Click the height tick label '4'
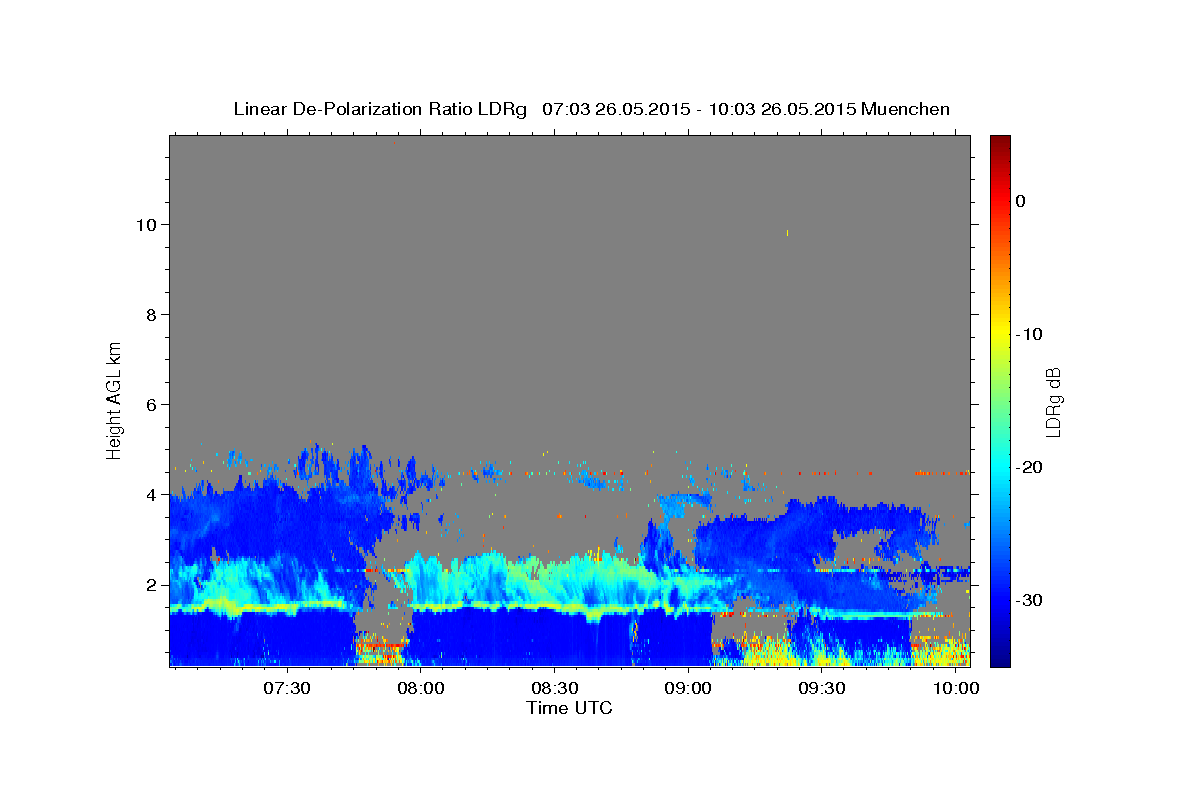This screenshot has width=1200, height=800. click(153, 494)
